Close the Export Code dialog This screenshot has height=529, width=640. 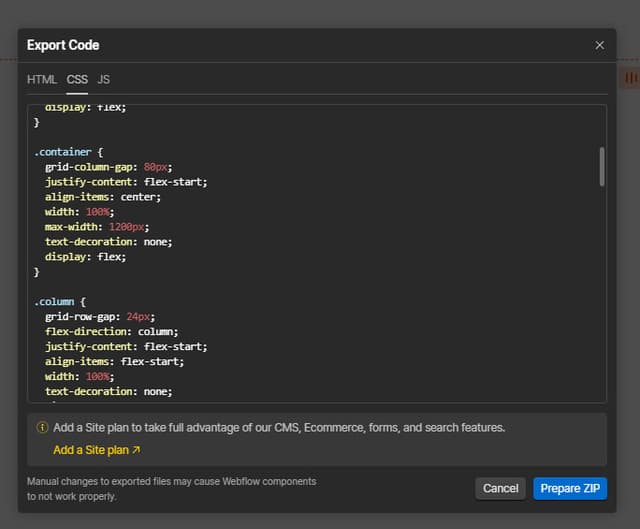599,45
